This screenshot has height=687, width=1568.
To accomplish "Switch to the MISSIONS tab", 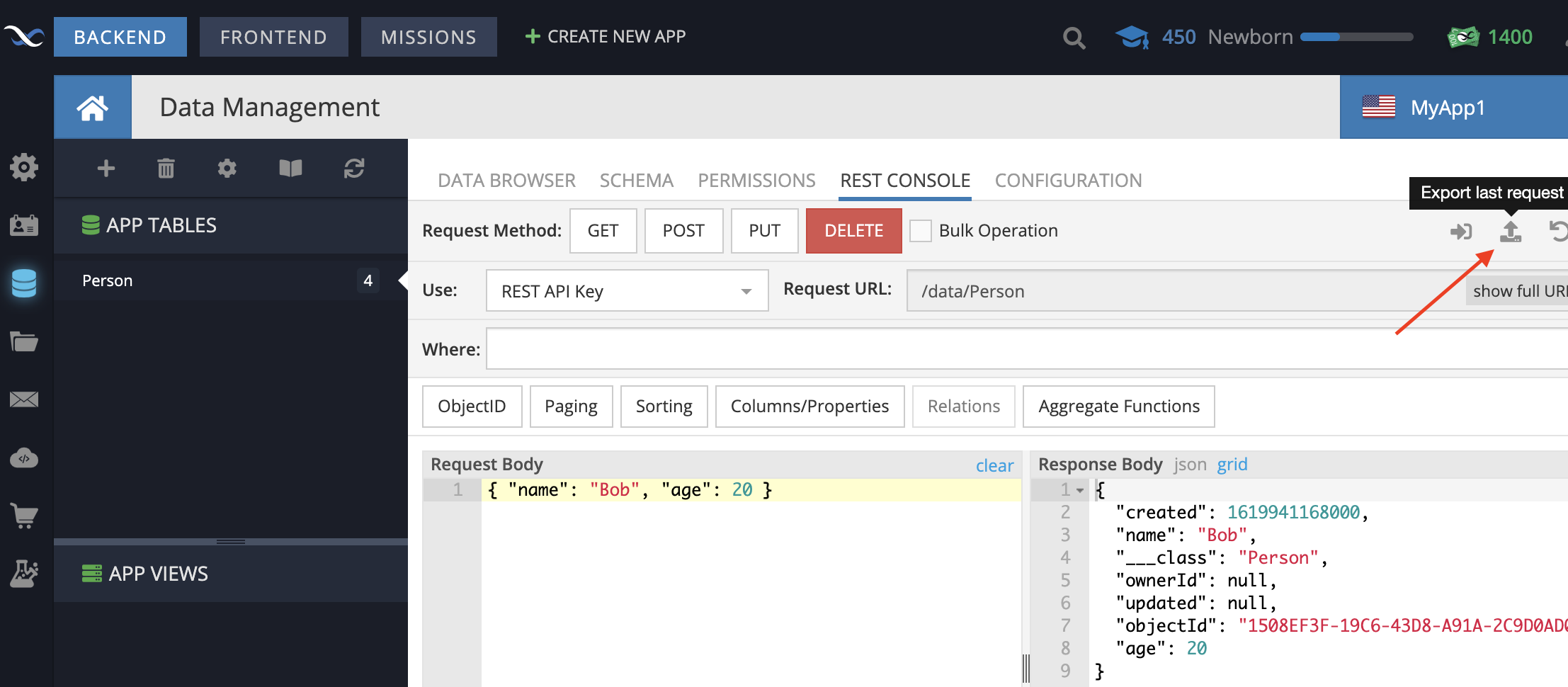I will pos(428,37).
